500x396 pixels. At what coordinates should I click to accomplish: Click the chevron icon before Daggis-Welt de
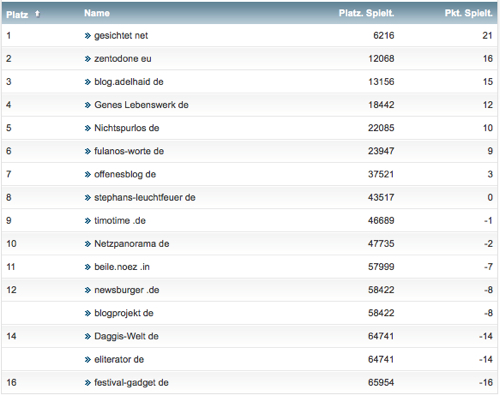click(x=88, y=336)
